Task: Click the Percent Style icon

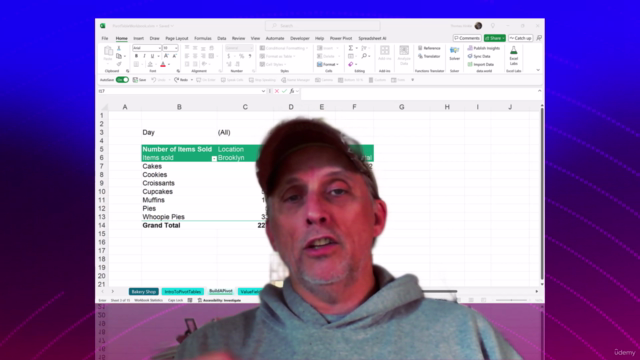Action: point(241,56)
